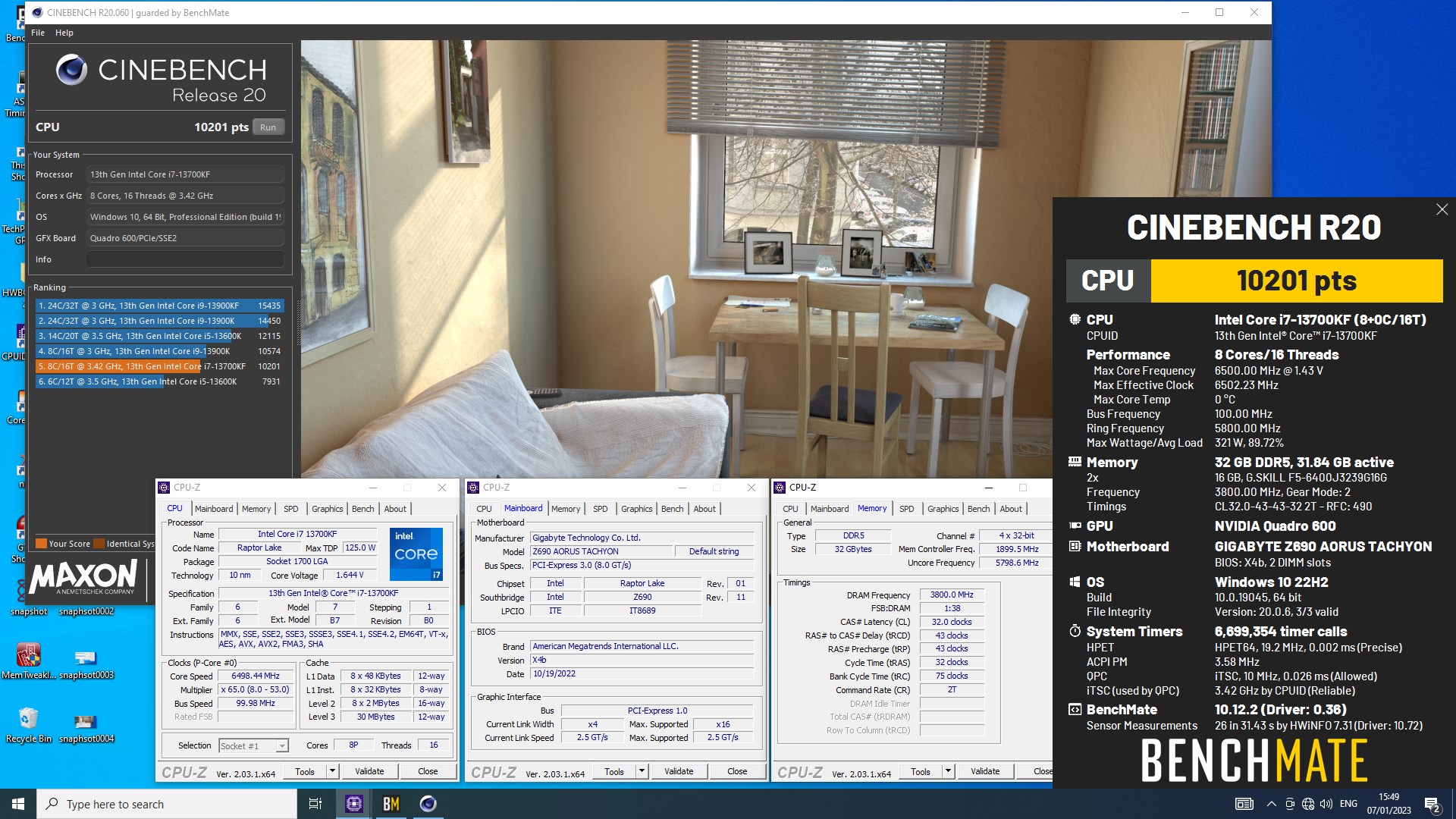Image resolution: width=1456 pixels, height=819 pixels.
Task: Click the GPU card icon in BenchMate
Action: [x=1075, y=526]
